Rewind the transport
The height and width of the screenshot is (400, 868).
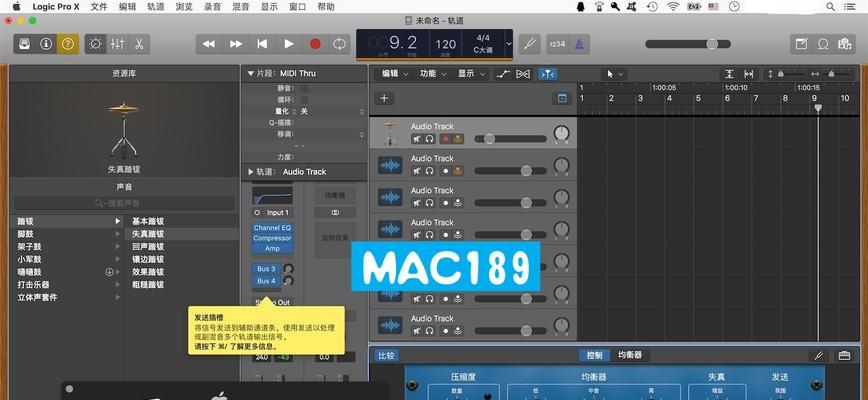coord(209,44)
